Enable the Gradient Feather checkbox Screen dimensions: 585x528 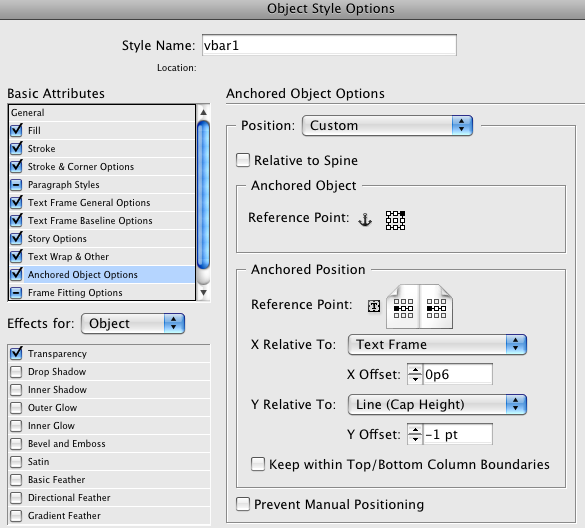(16, 516)
